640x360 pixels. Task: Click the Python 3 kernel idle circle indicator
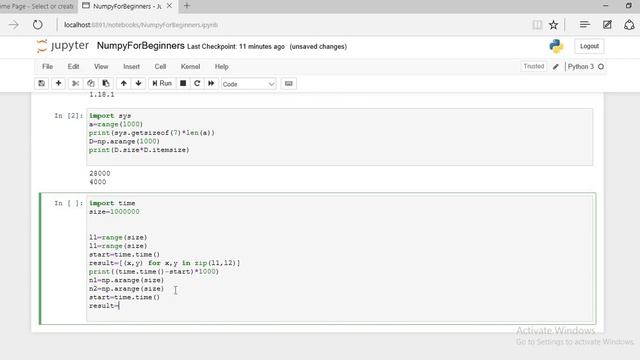(x=601, y=67)
